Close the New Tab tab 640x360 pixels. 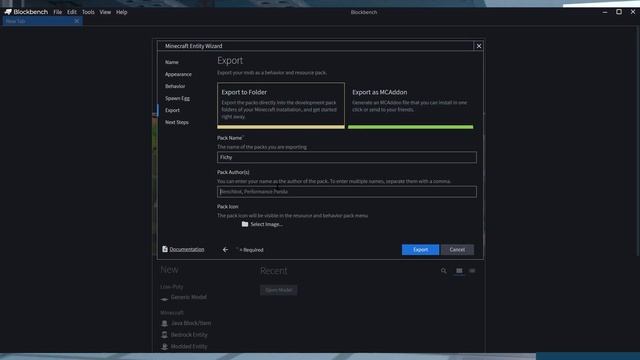(77, 21)
